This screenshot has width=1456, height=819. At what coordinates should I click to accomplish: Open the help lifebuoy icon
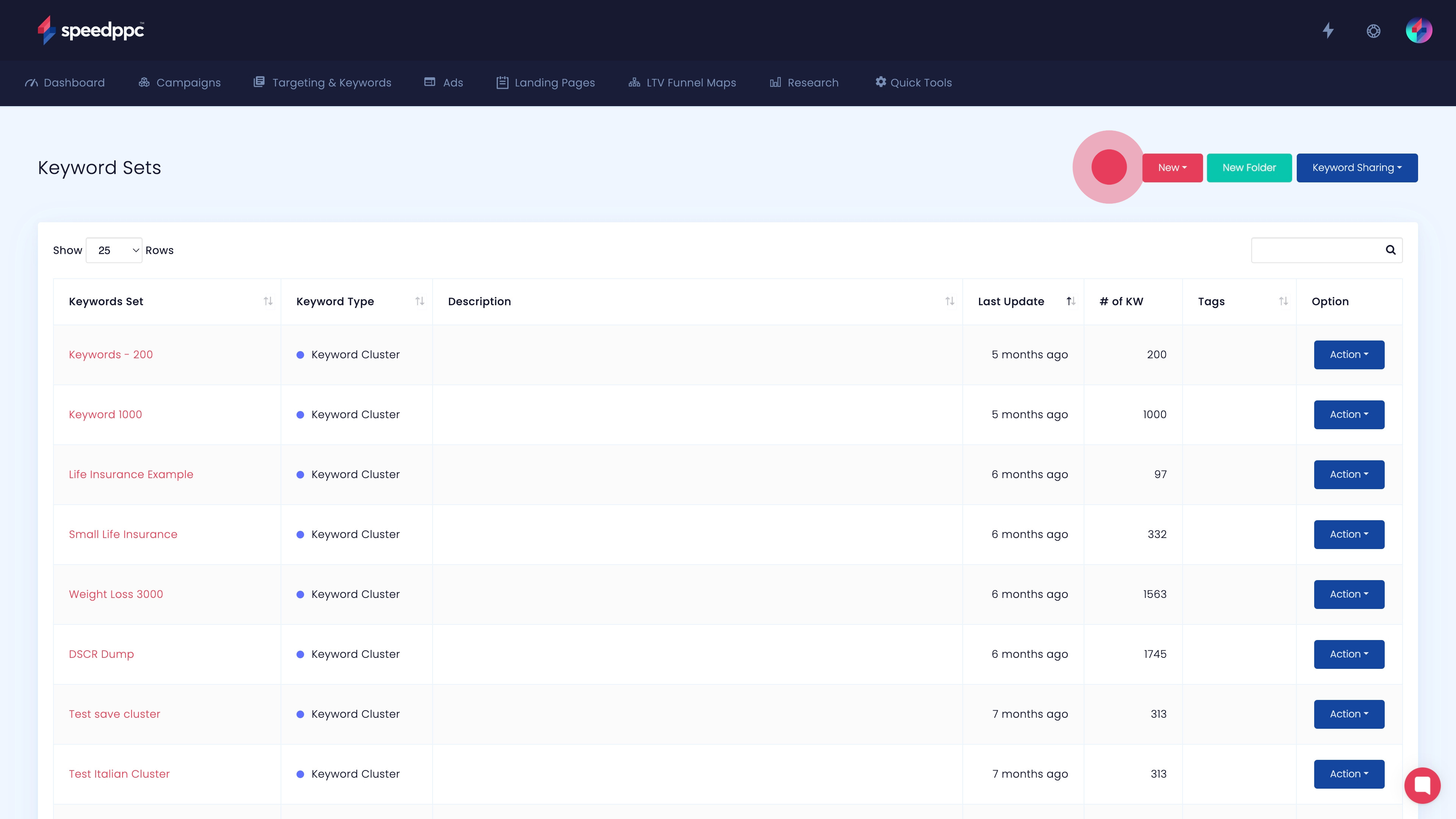(1373, 30)
